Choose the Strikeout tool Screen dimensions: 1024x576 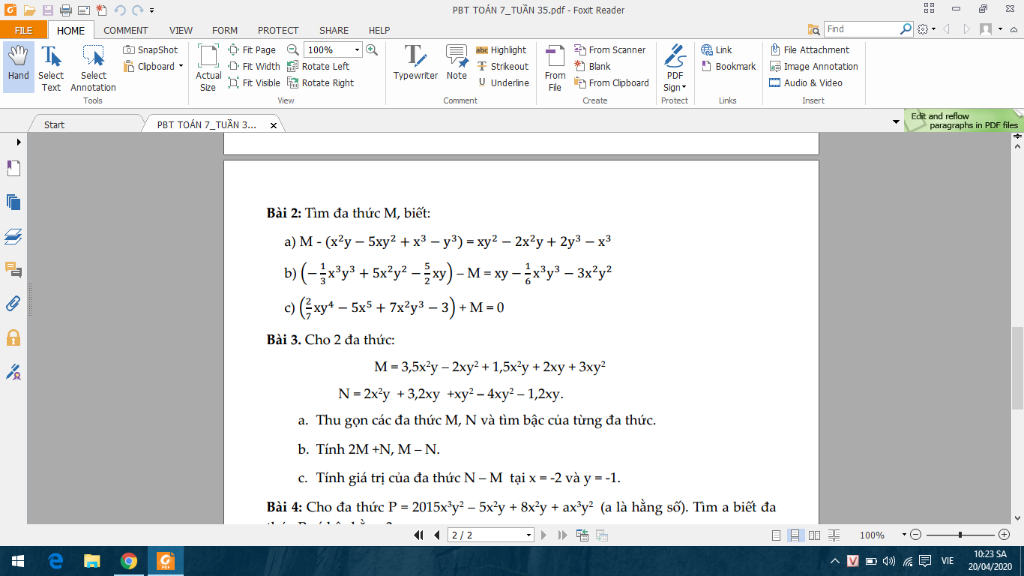pos(502,66)
